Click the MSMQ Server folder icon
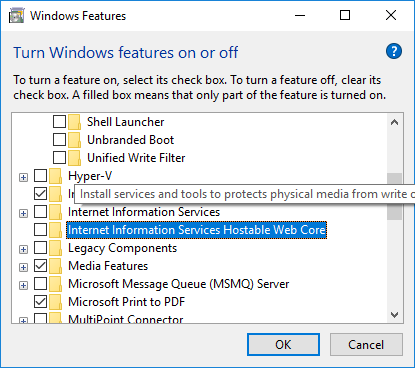This screenshot has height=370, width=420. (56, 284)
